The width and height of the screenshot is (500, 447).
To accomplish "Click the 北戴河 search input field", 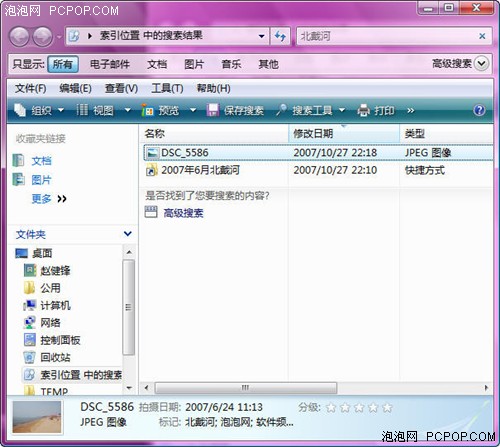I will click(387, 36).
